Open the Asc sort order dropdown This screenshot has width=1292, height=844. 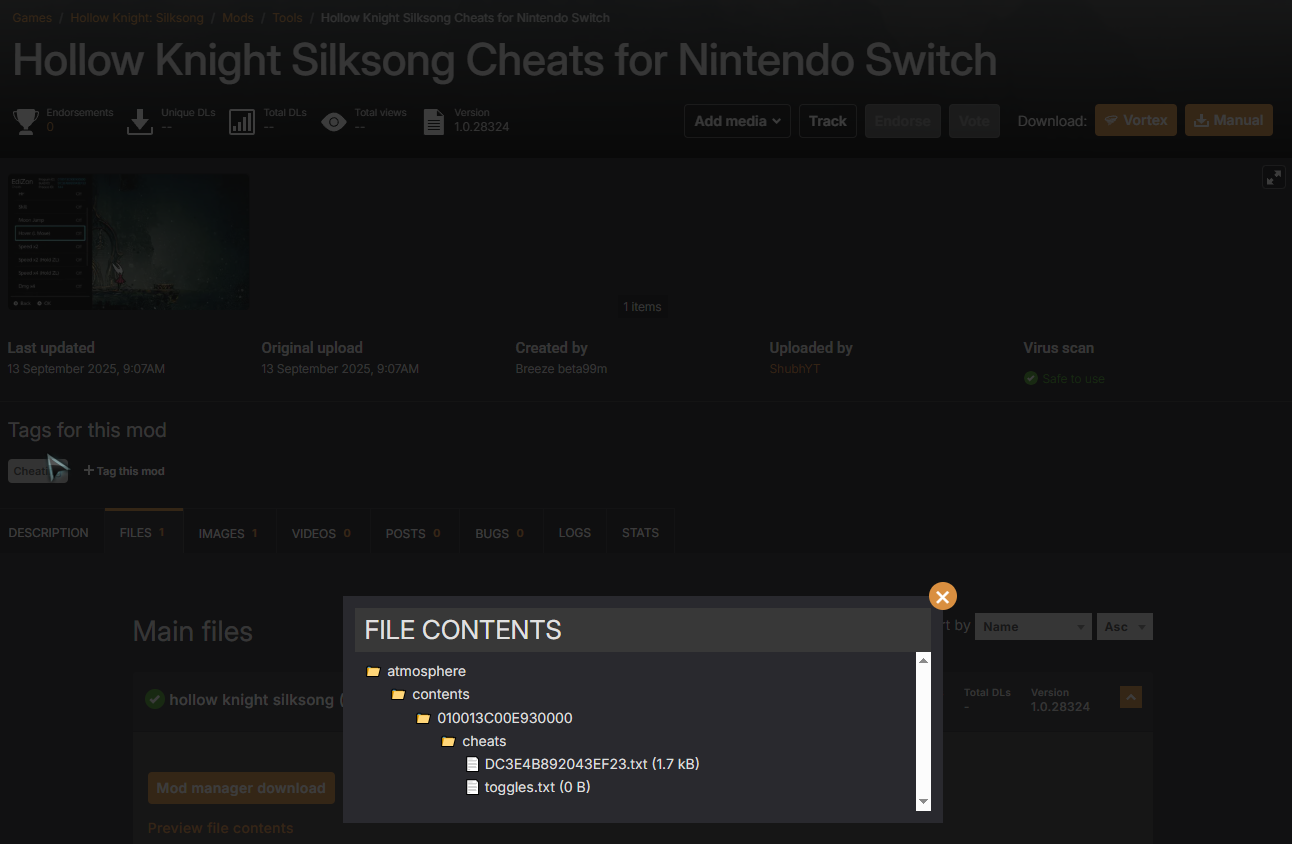(x=1125, y=627)
